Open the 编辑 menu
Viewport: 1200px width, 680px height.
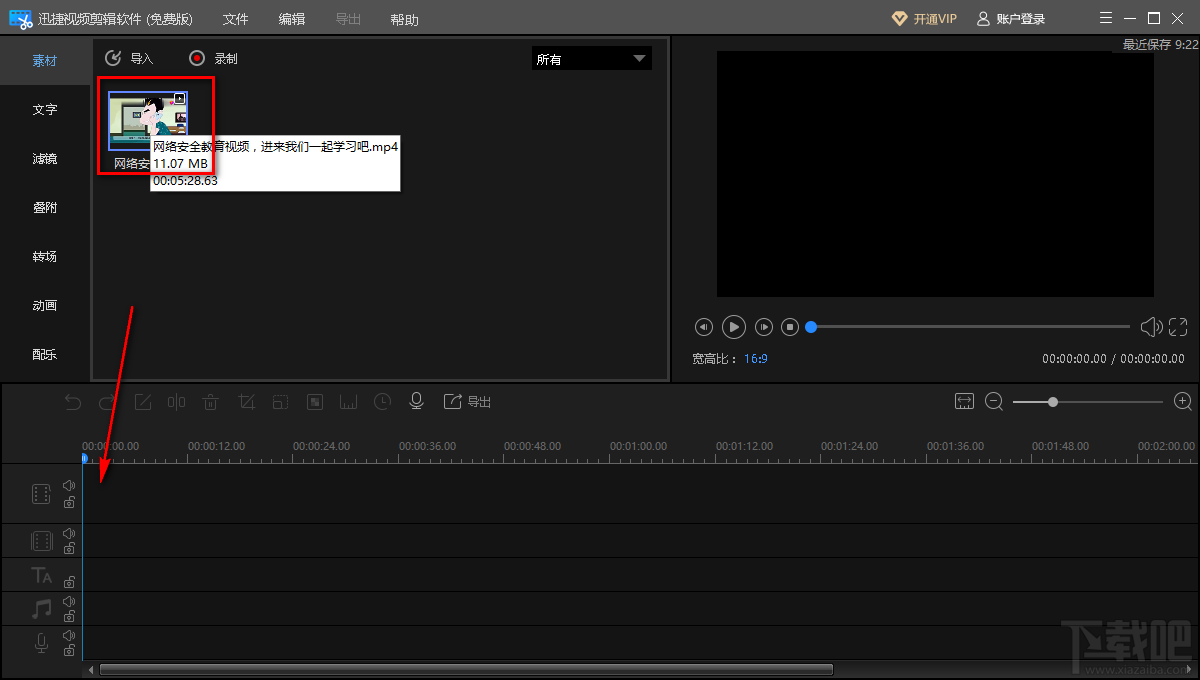[292, 19]
